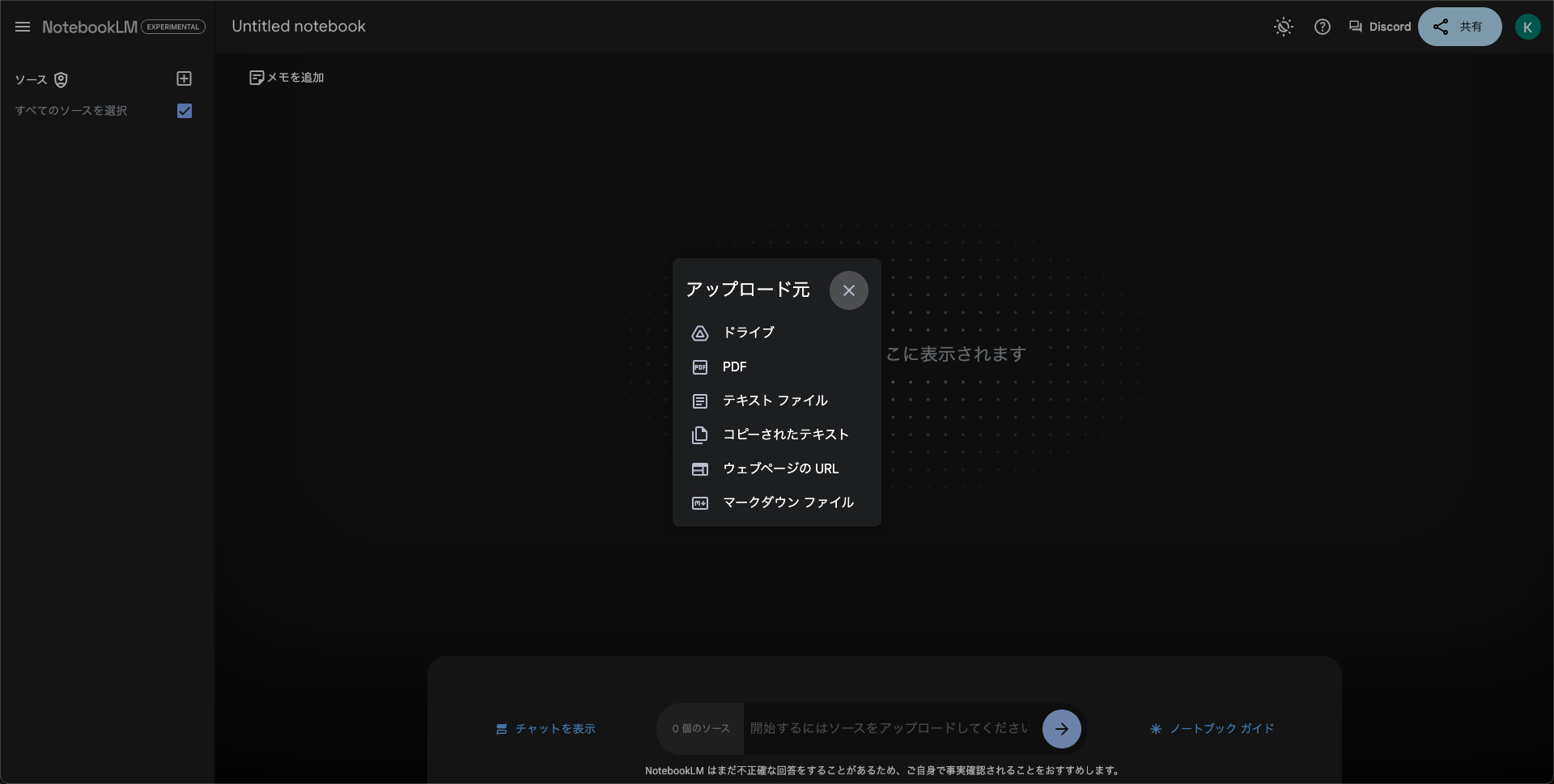The image size is (1554, 784).
Task: Choose the PDF upload option
Action: (x=776, y=367)
